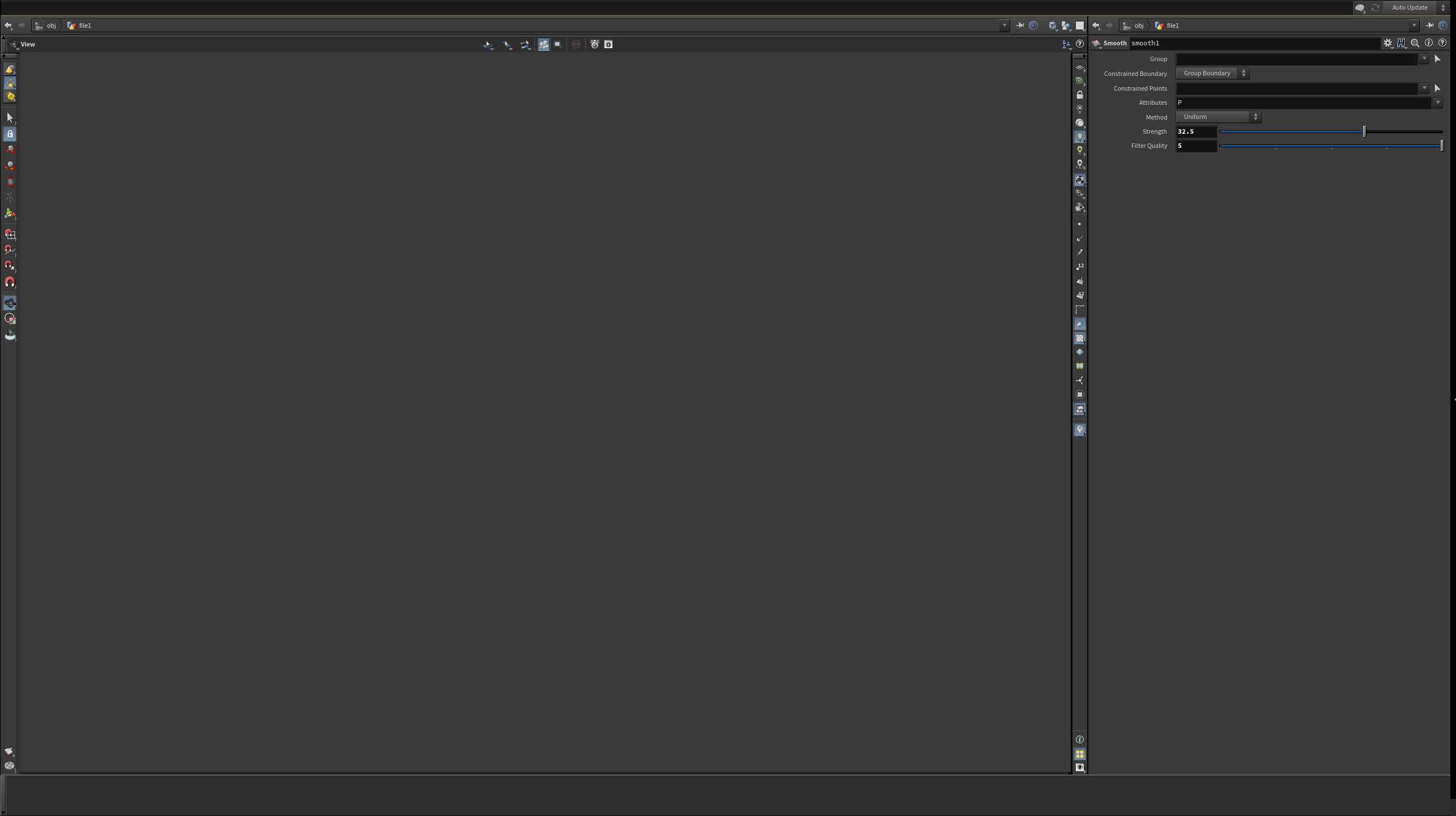
Task: Select the objects selection mode icon
Action: tap(10, 69)
